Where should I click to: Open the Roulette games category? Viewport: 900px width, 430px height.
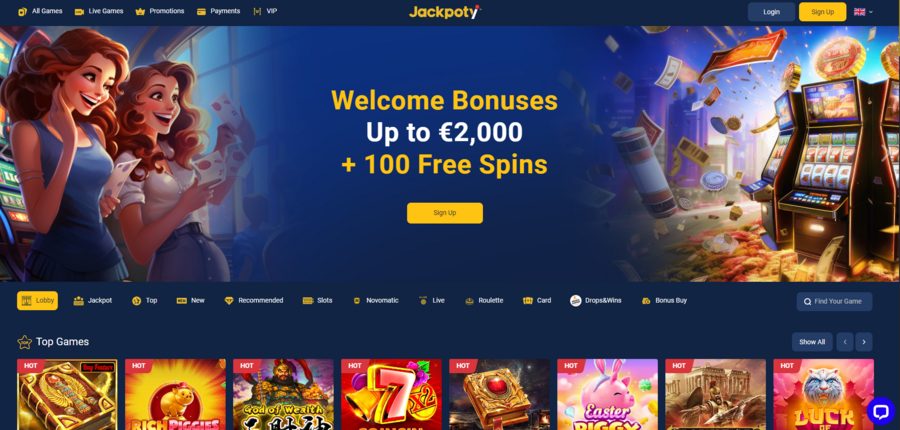484,300
